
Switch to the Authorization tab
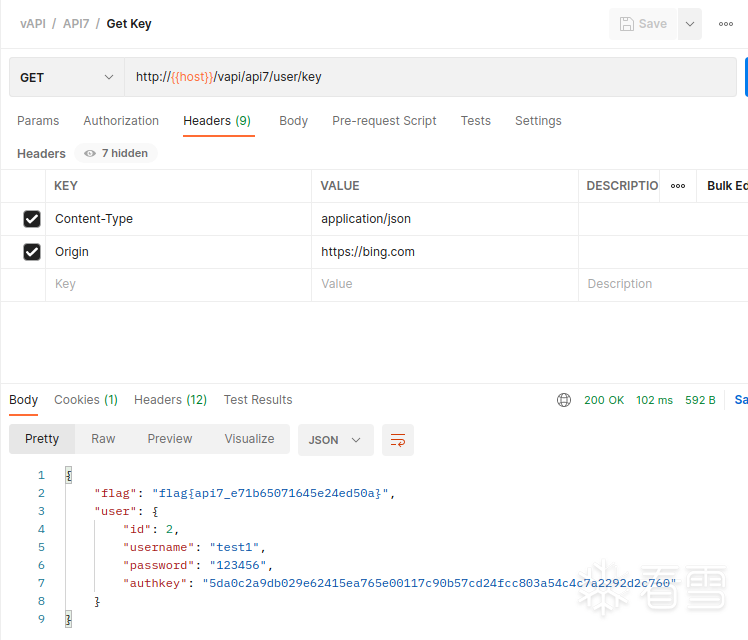(x=121, y=121)
